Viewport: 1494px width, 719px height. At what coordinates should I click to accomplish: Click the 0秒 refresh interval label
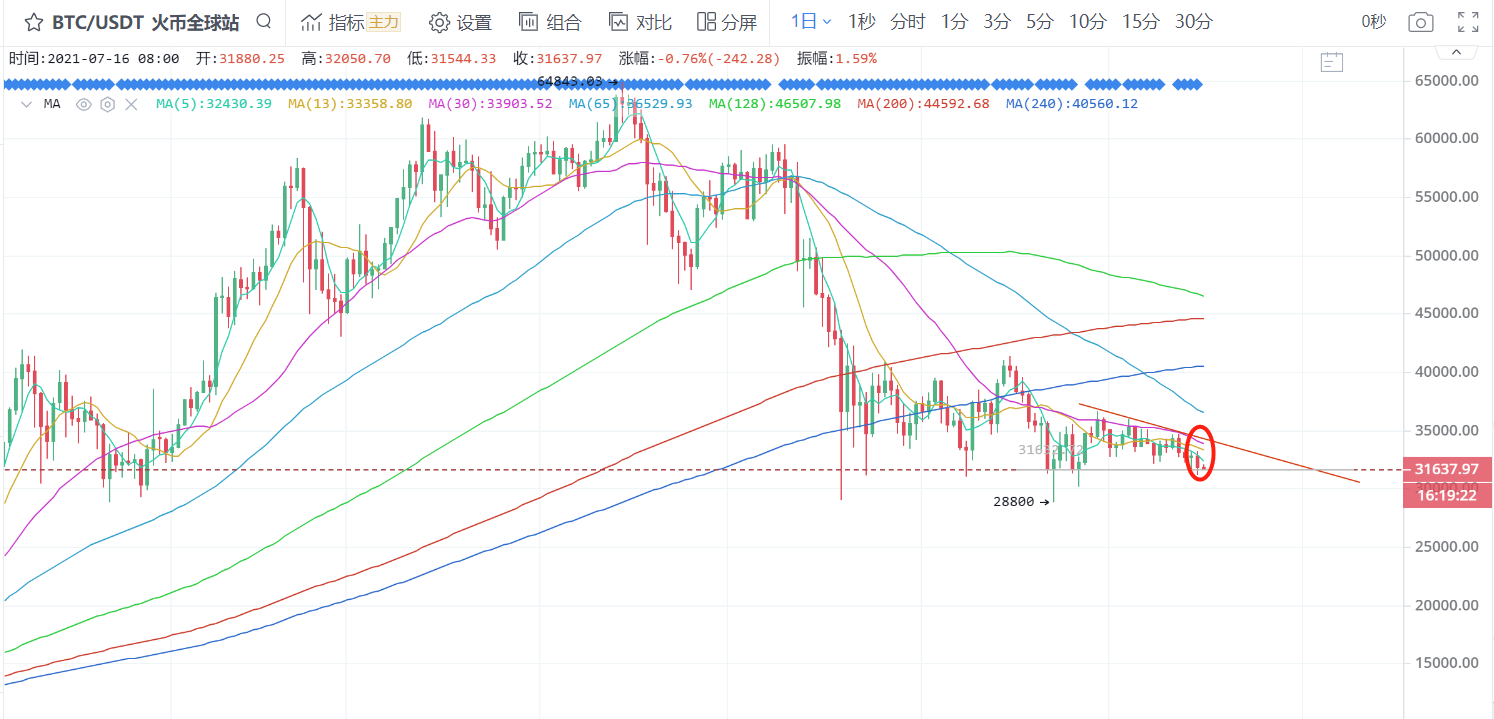[x=1373, y=22]
